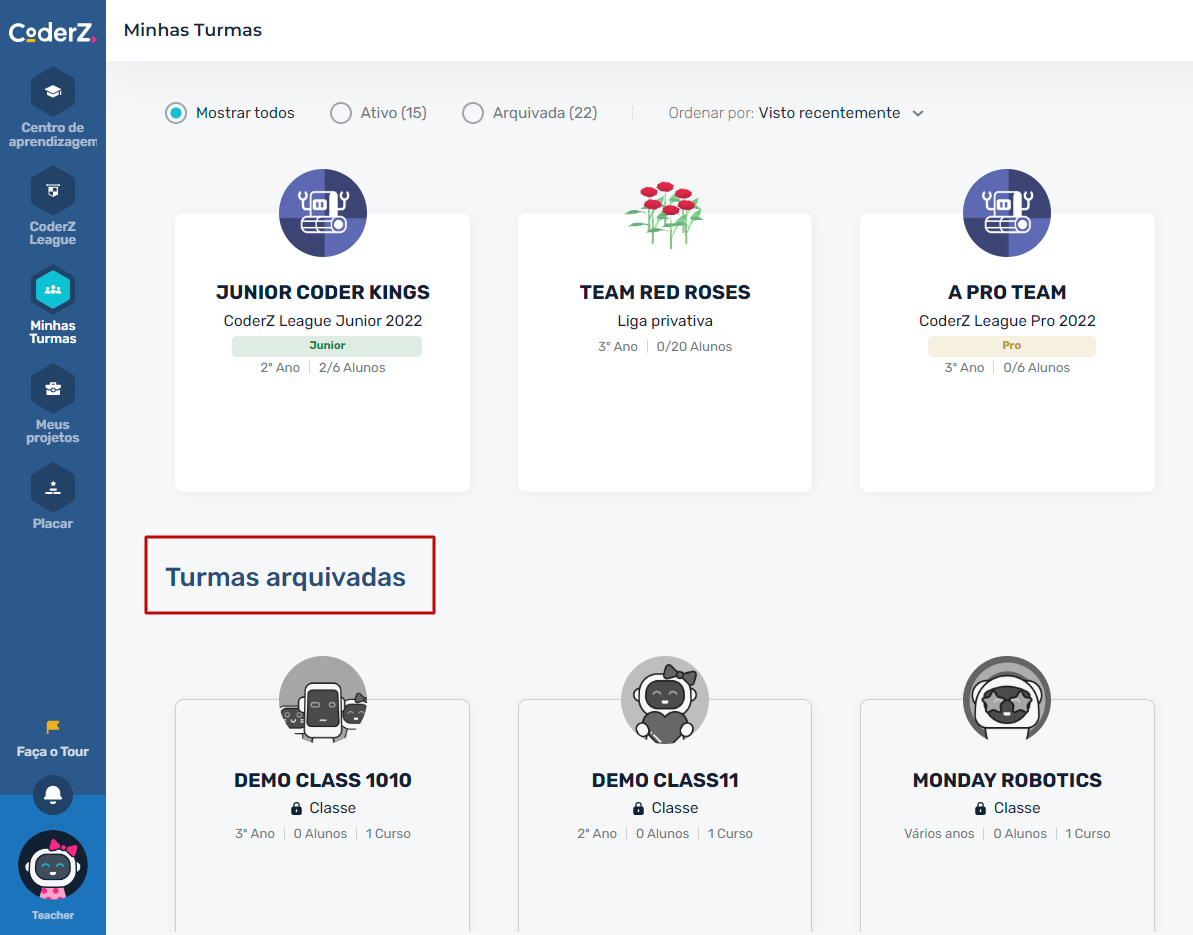Open the Teacher profile avatar
This screenshot has height=935, width=1193.
[x=52, y=865]
